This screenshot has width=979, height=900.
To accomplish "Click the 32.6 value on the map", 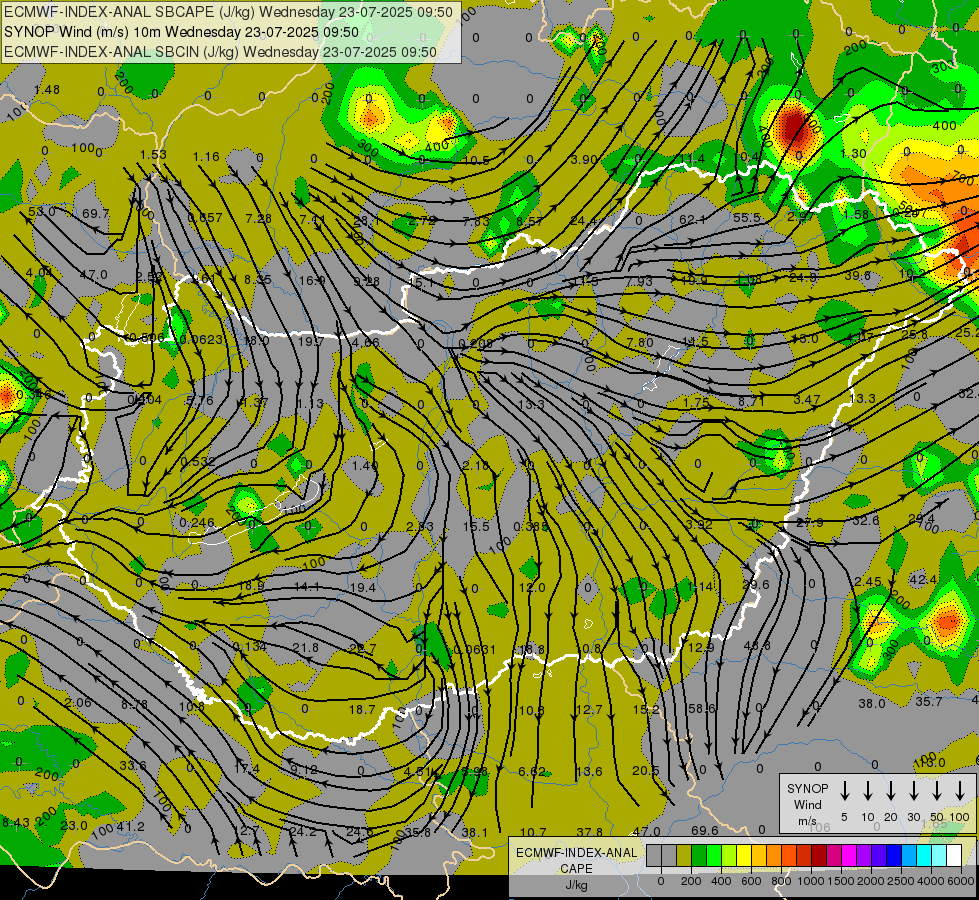I will 865,520.
